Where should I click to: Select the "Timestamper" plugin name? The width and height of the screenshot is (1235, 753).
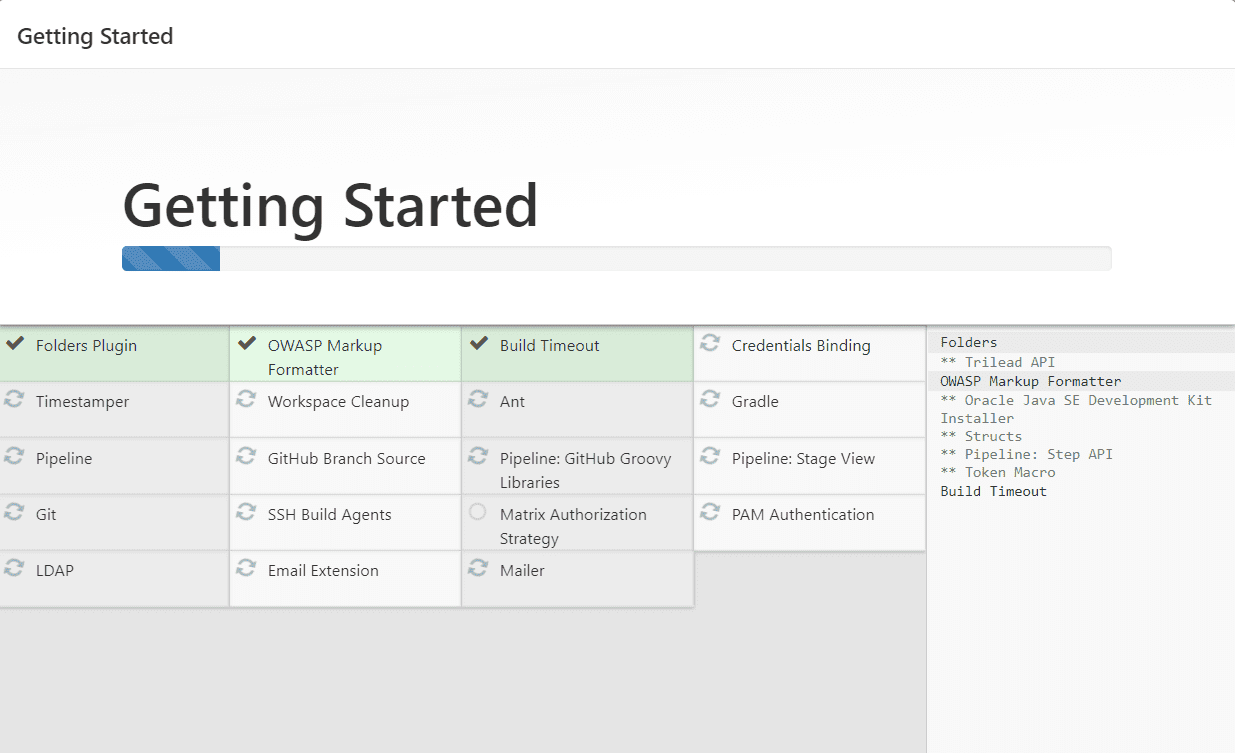pyautogui.click(x=82, y=402)
